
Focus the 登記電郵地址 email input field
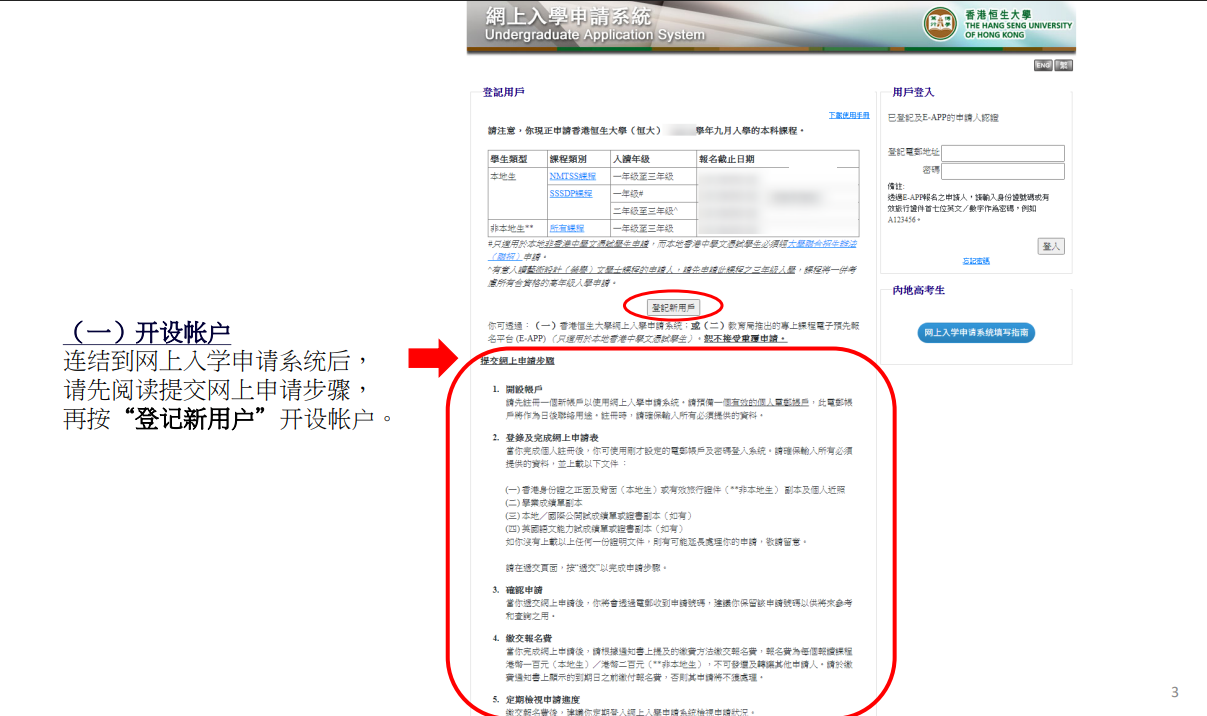(x=1002, y=153)
